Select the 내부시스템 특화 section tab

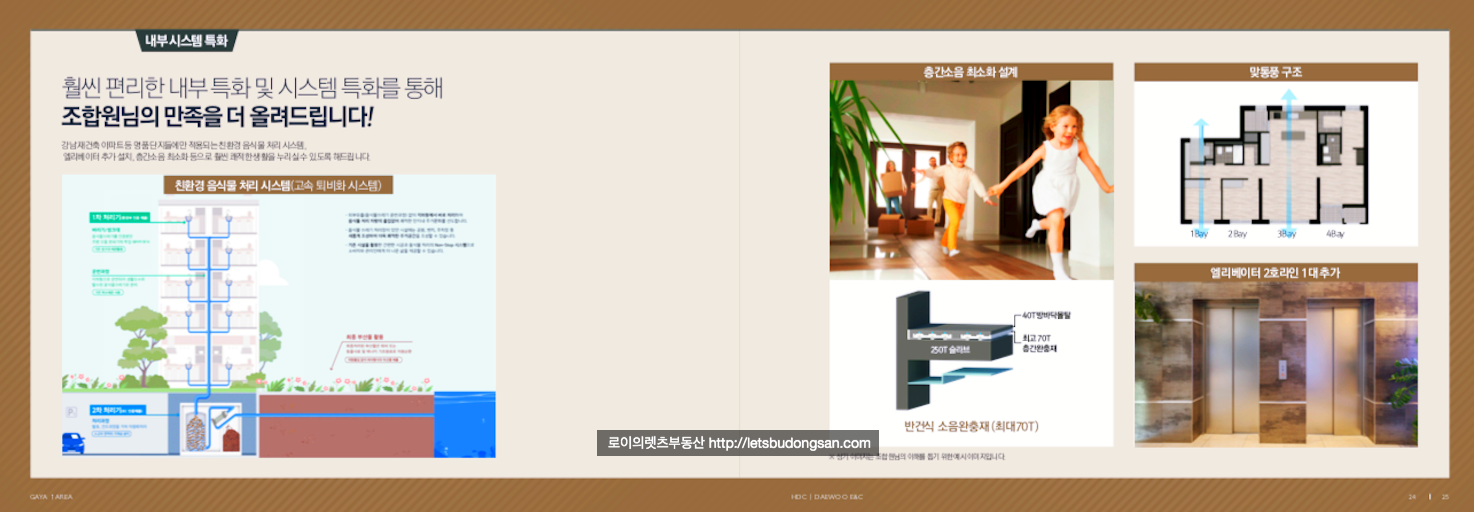click(x=186, y=41)
